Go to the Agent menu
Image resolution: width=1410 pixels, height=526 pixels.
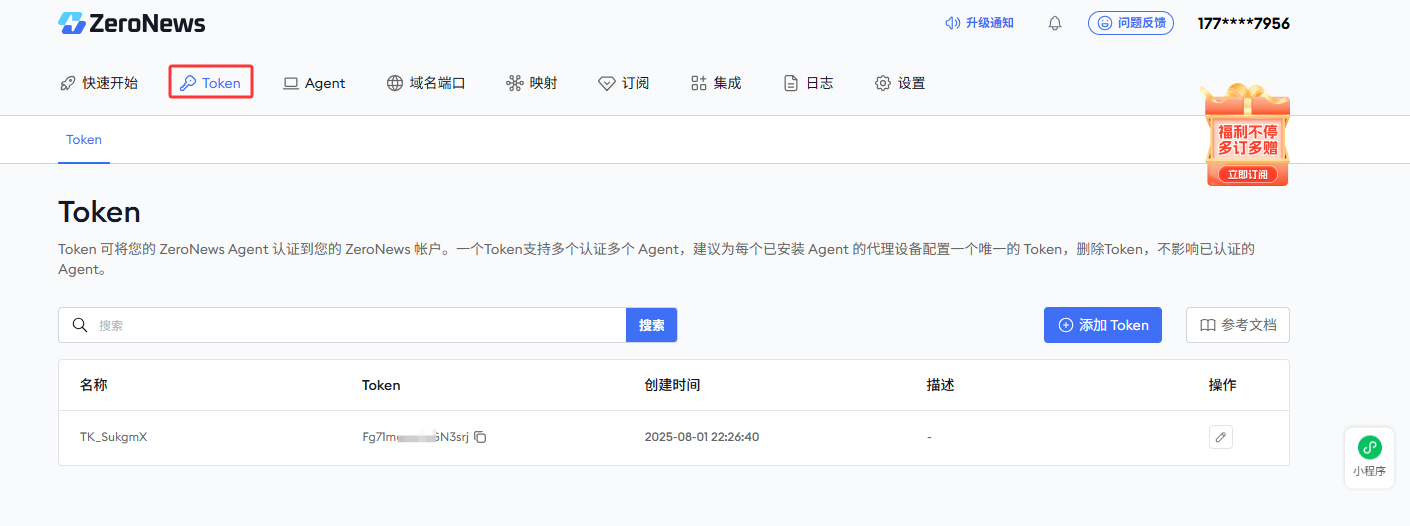[x=314, y=83]
